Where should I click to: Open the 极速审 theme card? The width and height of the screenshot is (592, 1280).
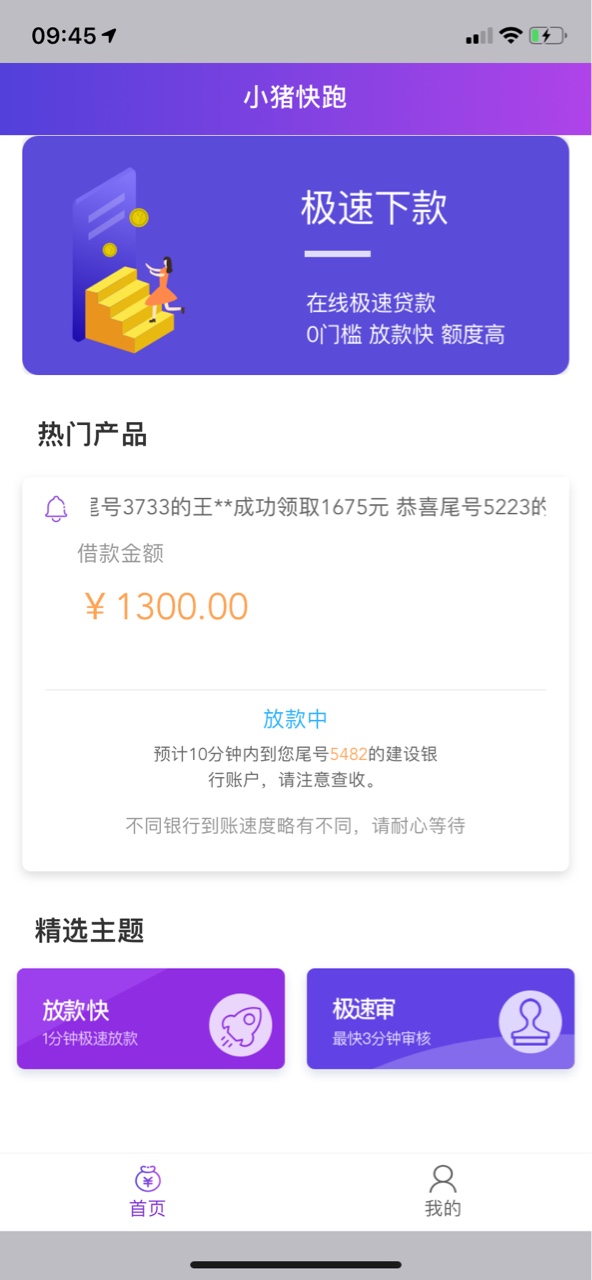click(441, 1018)
